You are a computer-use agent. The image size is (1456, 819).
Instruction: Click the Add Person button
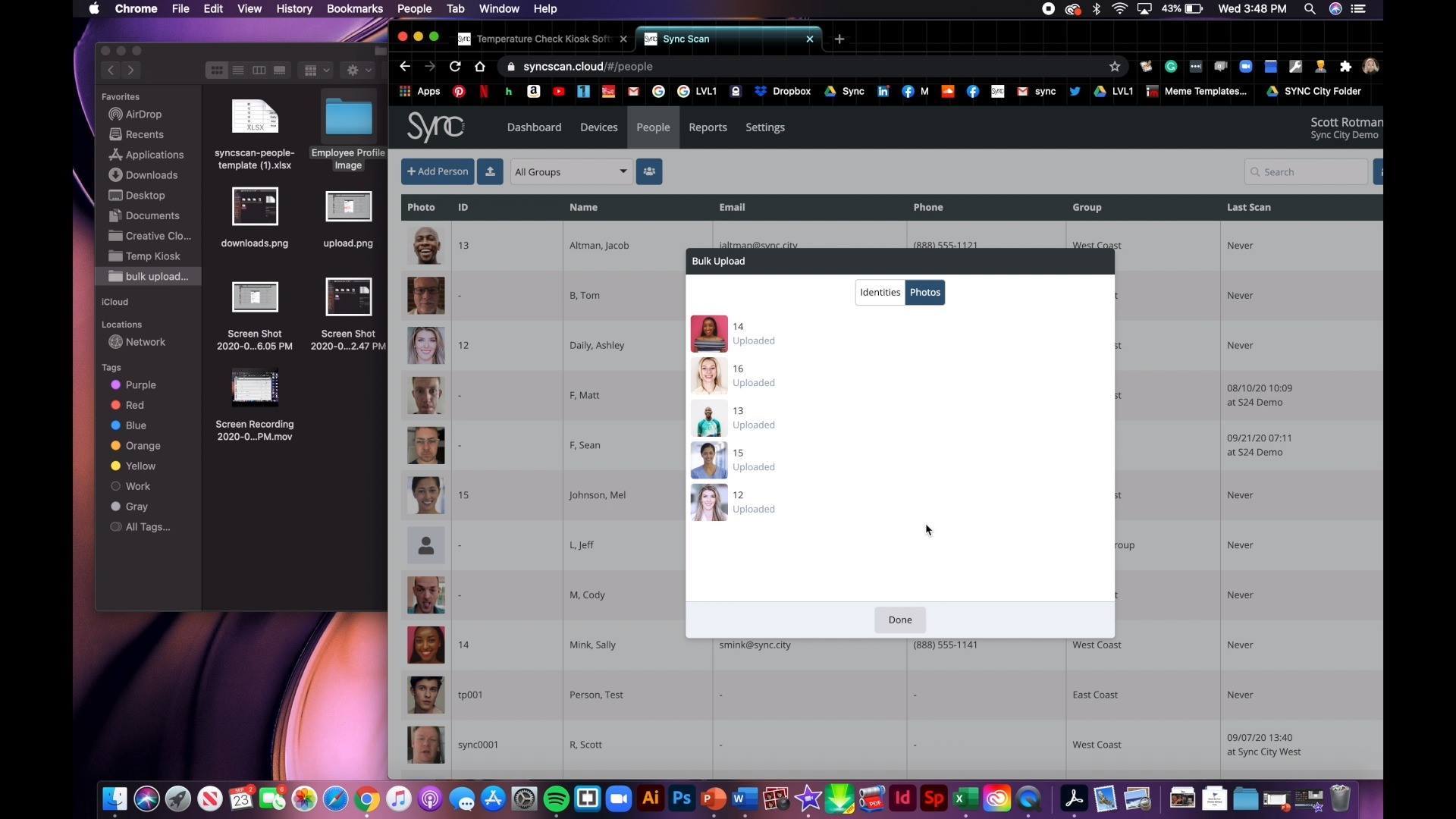click(438, 171)
